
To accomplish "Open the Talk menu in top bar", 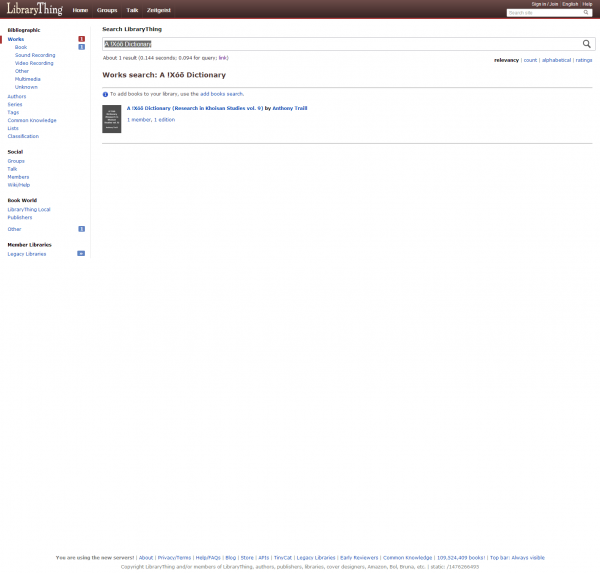I will point(132,10).
